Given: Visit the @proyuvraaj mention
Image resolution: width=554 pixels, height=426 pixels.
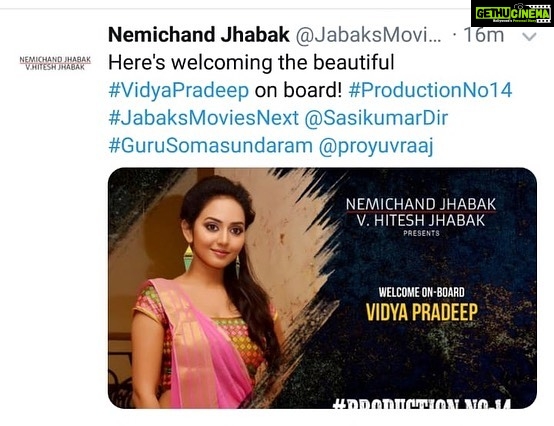Looking at the screenshot, I should [376, 146].
